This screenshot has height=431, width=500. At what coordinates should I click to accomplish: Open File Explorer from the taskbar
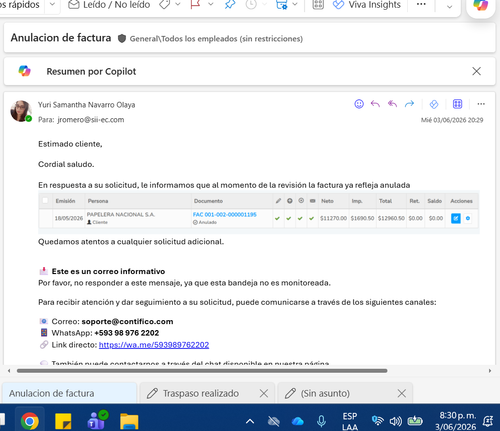[x=129, y=421]
